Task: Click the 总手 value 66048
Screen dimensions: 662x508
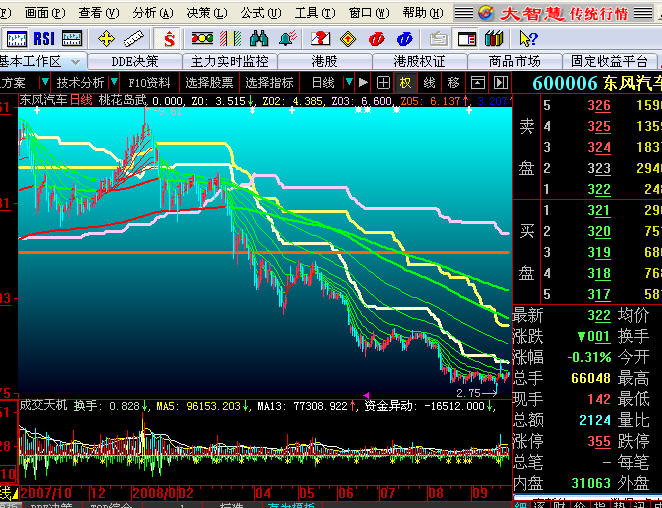Action: click(591, 378)
